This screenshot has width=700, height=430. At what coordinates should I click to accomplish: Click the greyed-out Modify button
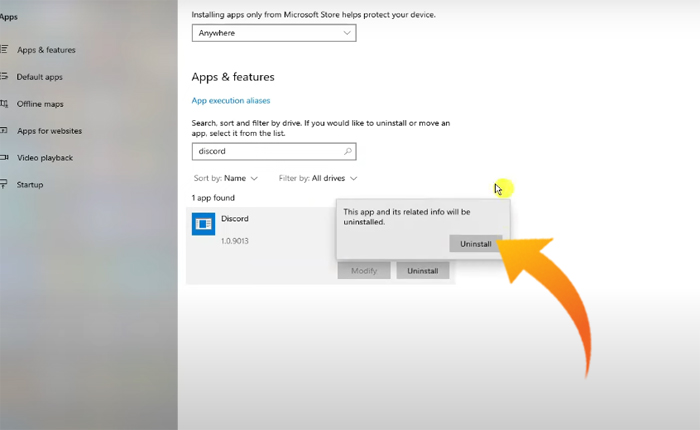pos(363,271)
